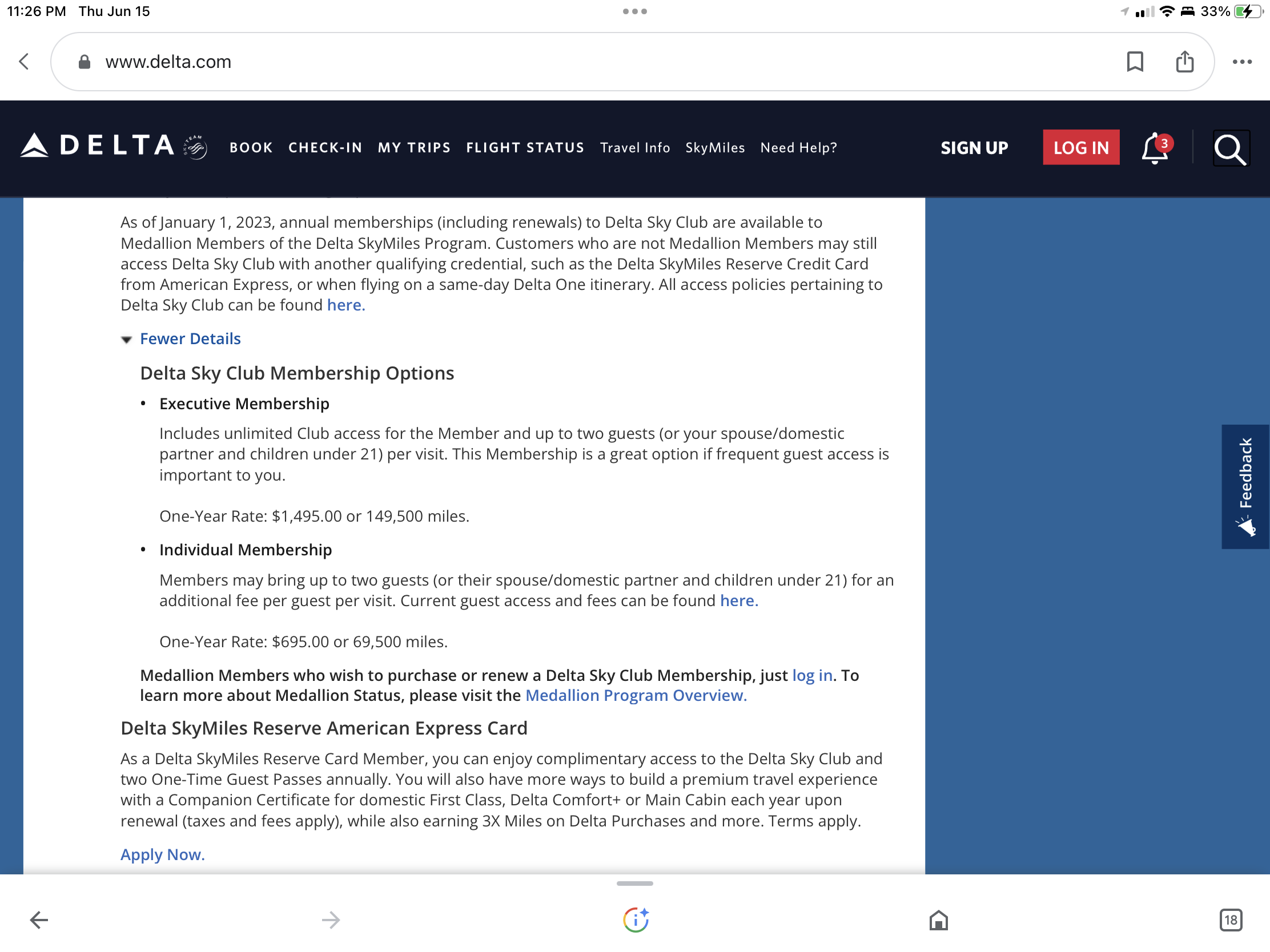Open the browser three-dot overflow menu

click(x=1242, y=62)
